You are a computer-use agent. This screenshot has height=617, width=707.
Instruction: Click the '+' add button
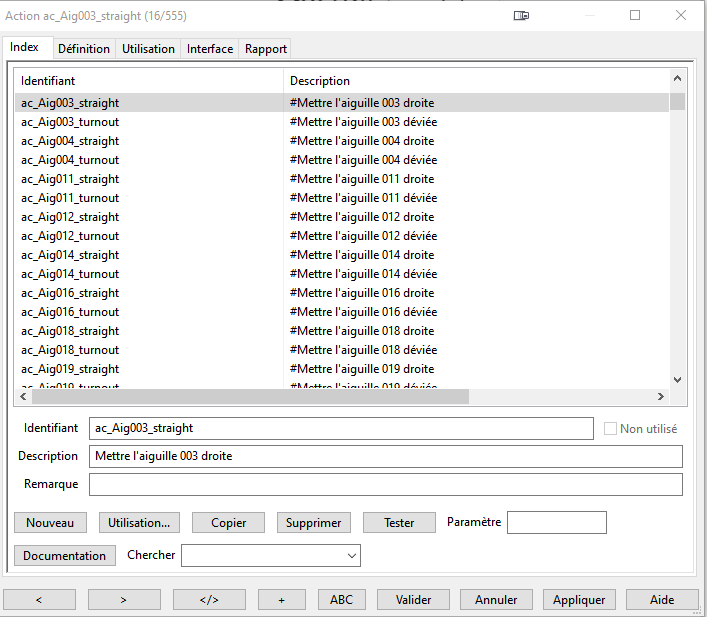[282, 600]
